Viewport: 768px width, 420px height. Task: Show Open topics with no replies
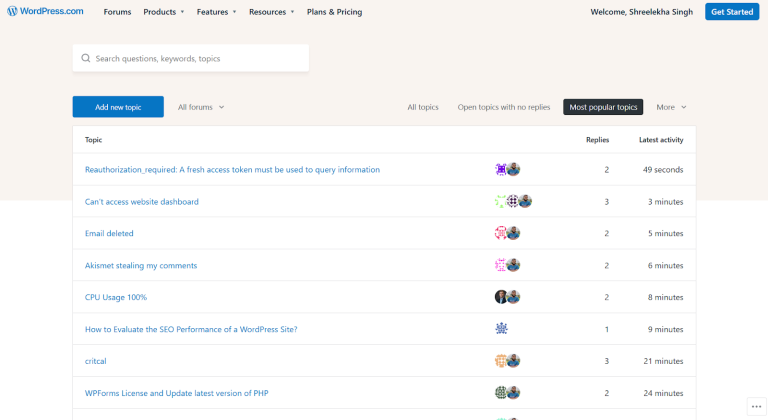point(504,107)
